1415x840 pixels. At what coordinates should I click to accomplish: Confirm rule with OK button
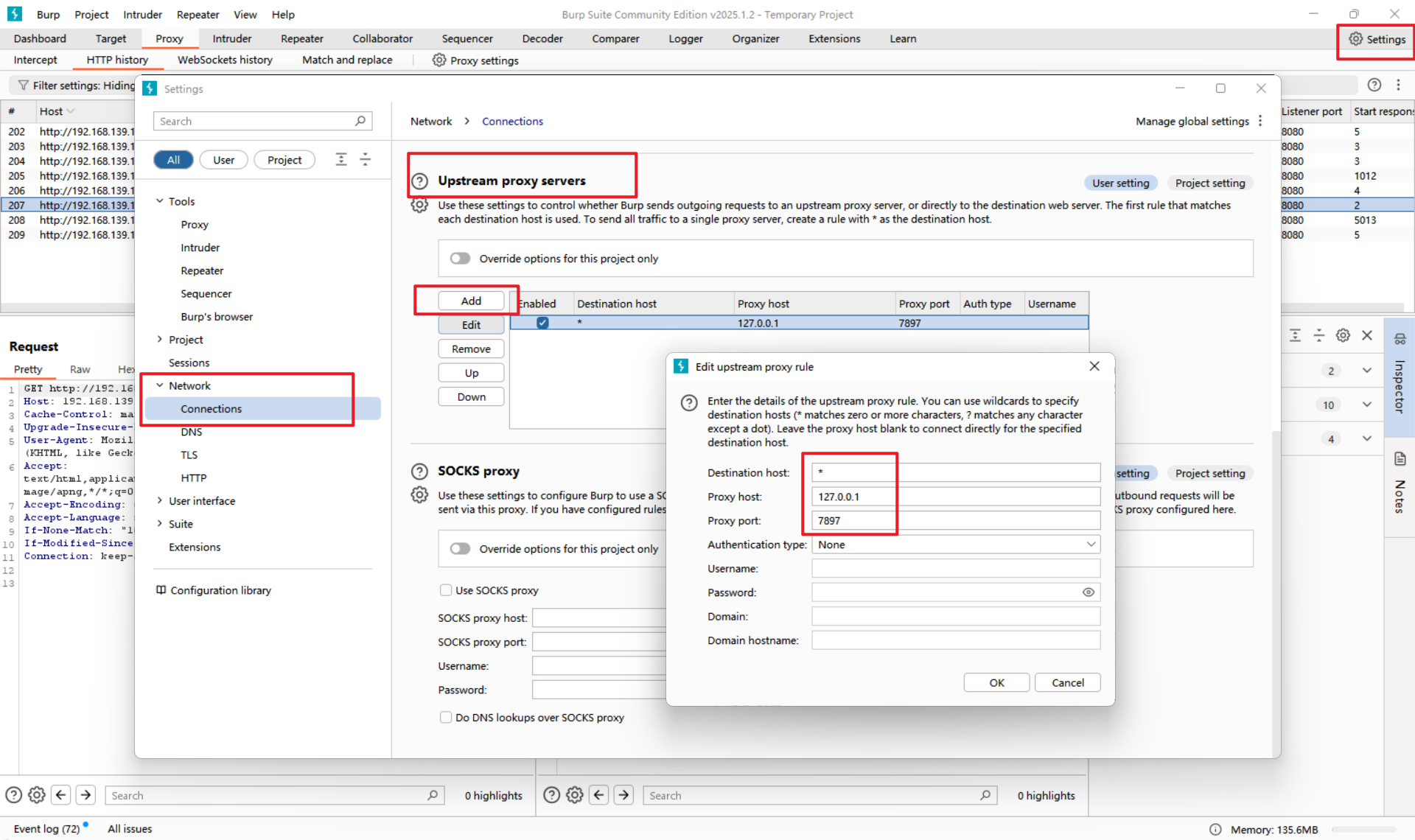996,682
